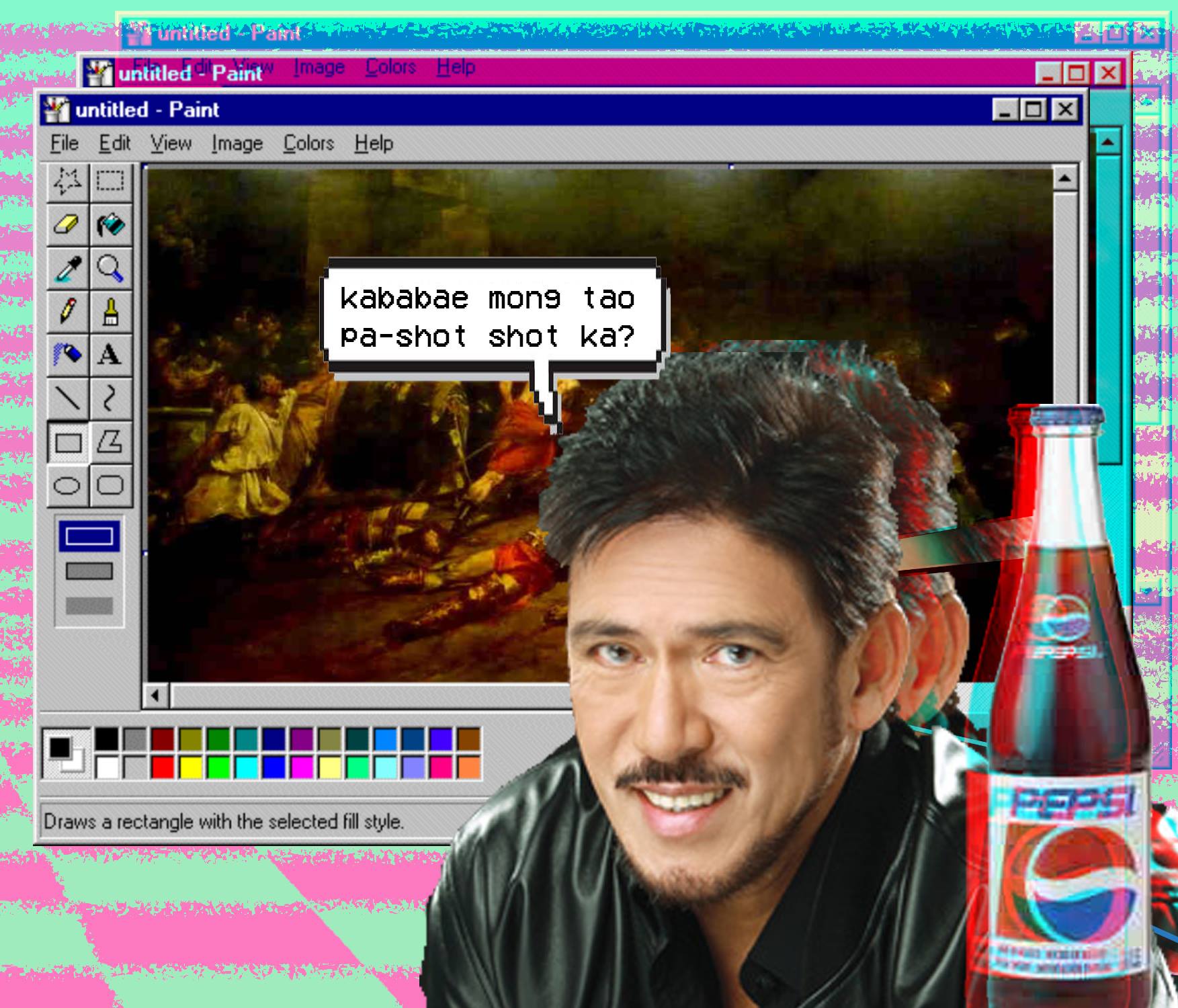Pick the Airbrush spray tool
The width and height of the screenshot is (1178, 1008).
(67, 355)
